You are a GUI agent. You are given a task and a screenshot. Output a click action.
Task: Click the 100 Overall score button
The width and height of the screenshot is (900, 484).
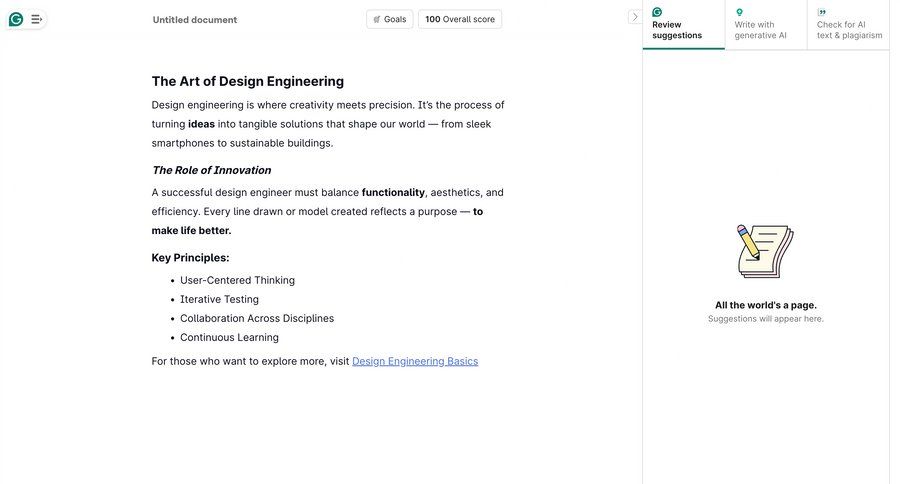tap(460, 19)
